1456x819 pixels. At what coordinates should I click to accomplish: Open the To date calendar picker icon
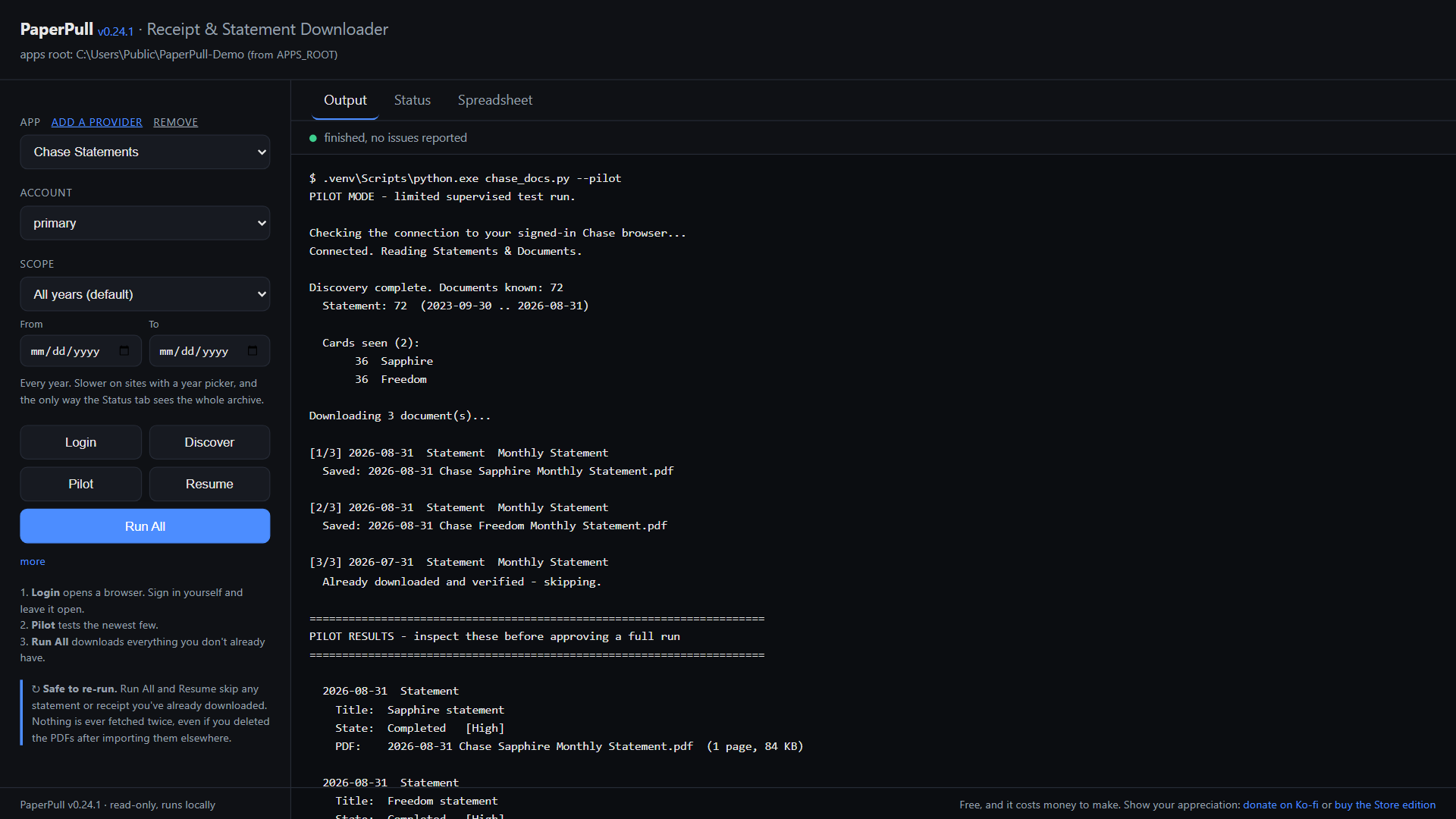253,351
